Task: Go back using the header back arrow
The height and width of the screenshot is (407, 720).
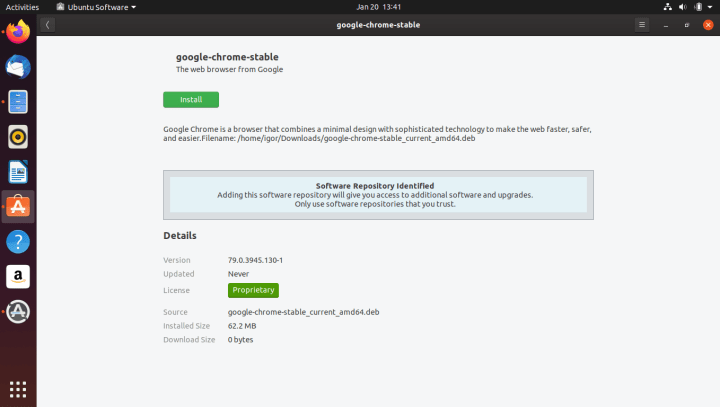Action: pyautogui.click(x=47, y=25)
